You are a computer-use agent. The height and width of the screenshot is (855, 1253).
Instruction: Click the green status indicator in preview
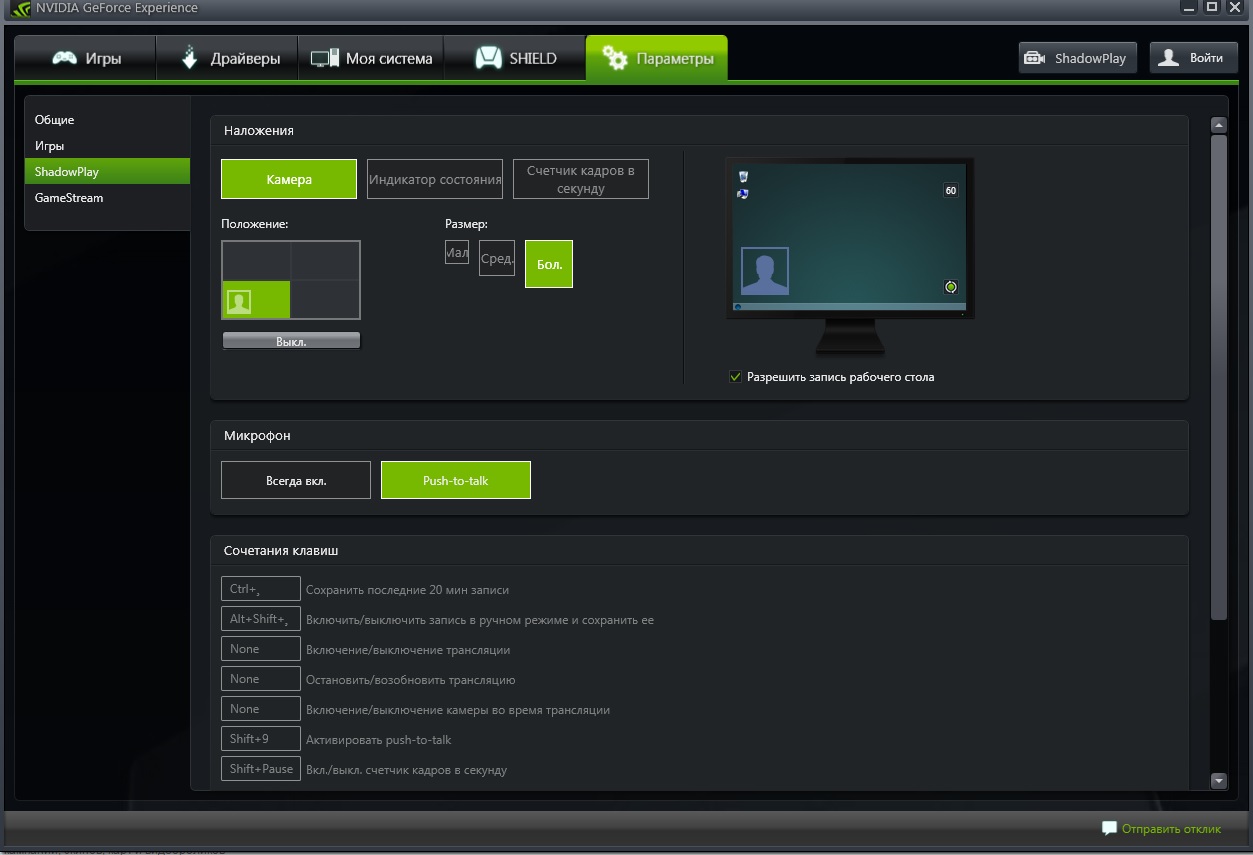[951, 287]
